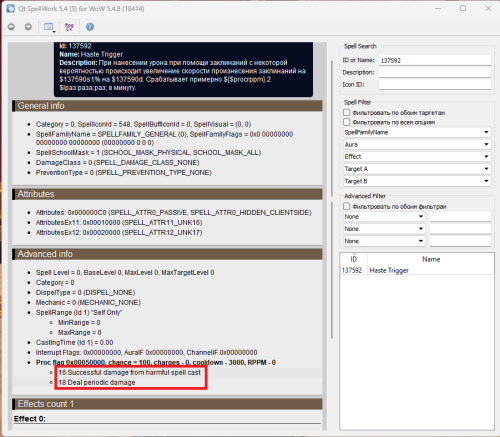
Task: Click the 'DispelType = 0 (DISPEL_NONE)' line
Action: [x=85, y=292]
